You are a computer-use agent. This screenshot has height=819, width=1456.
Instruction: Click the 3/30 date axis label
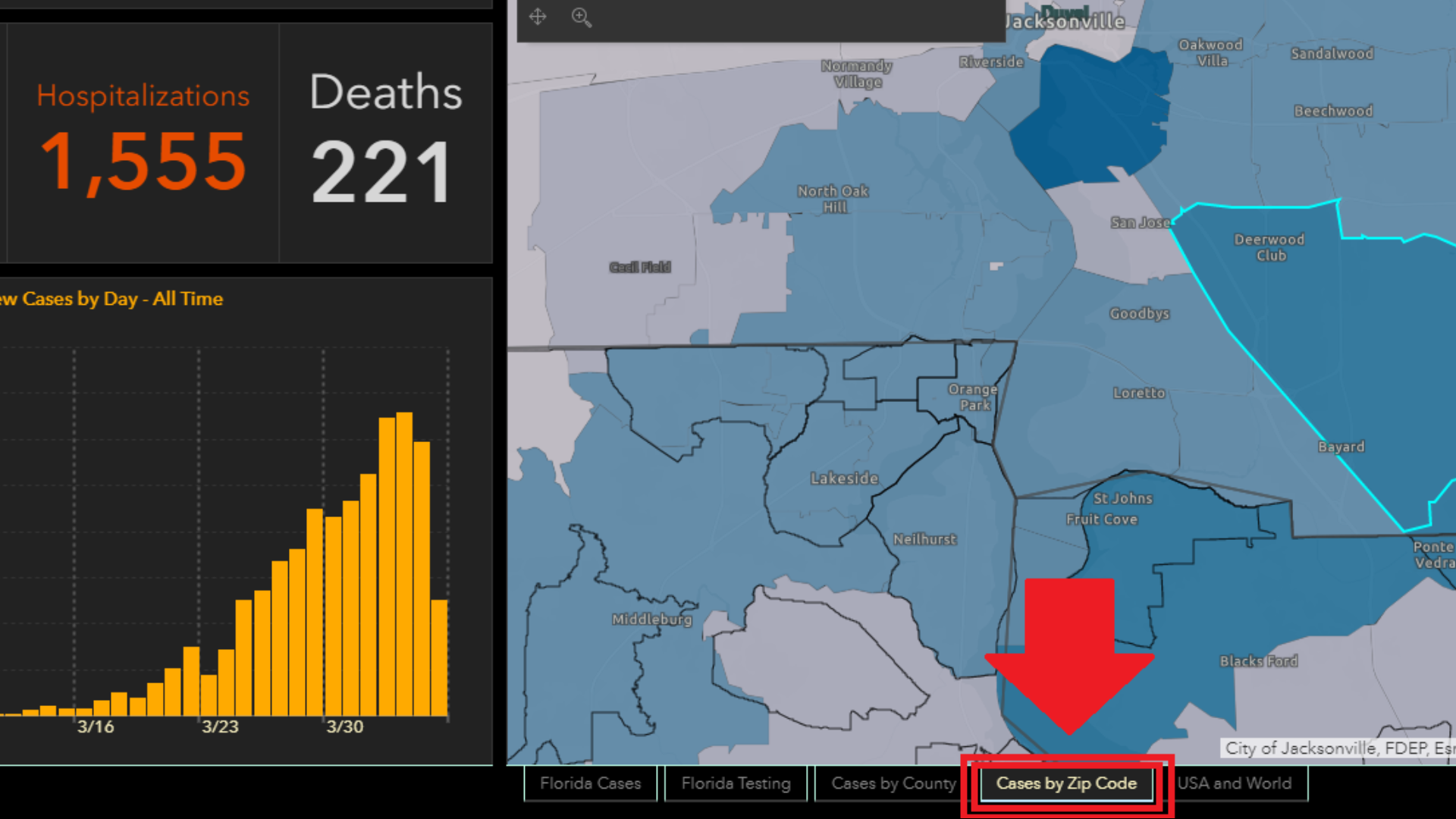344,726
